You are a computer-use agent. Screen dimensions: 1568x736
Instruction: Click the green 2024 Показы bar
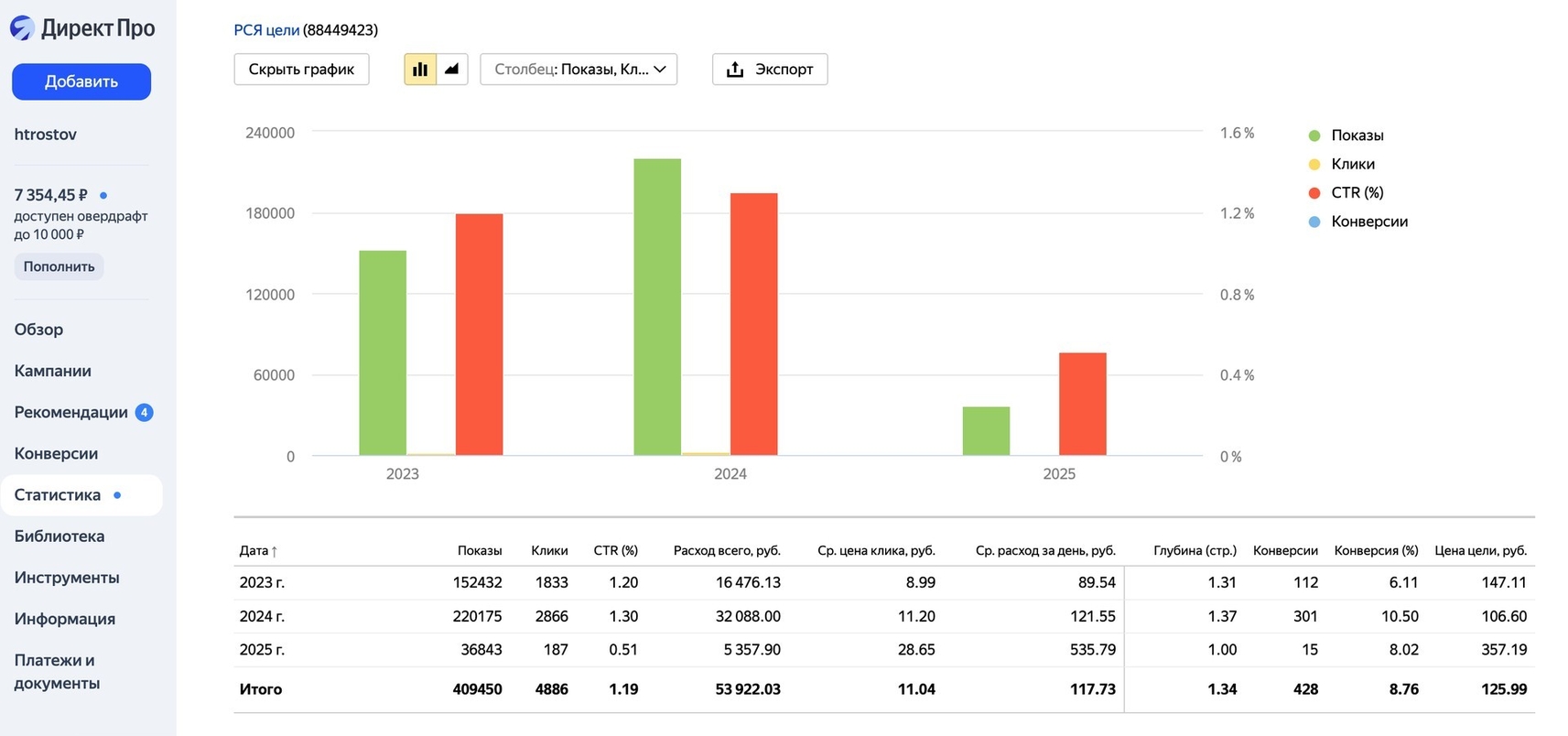(657, 307)
